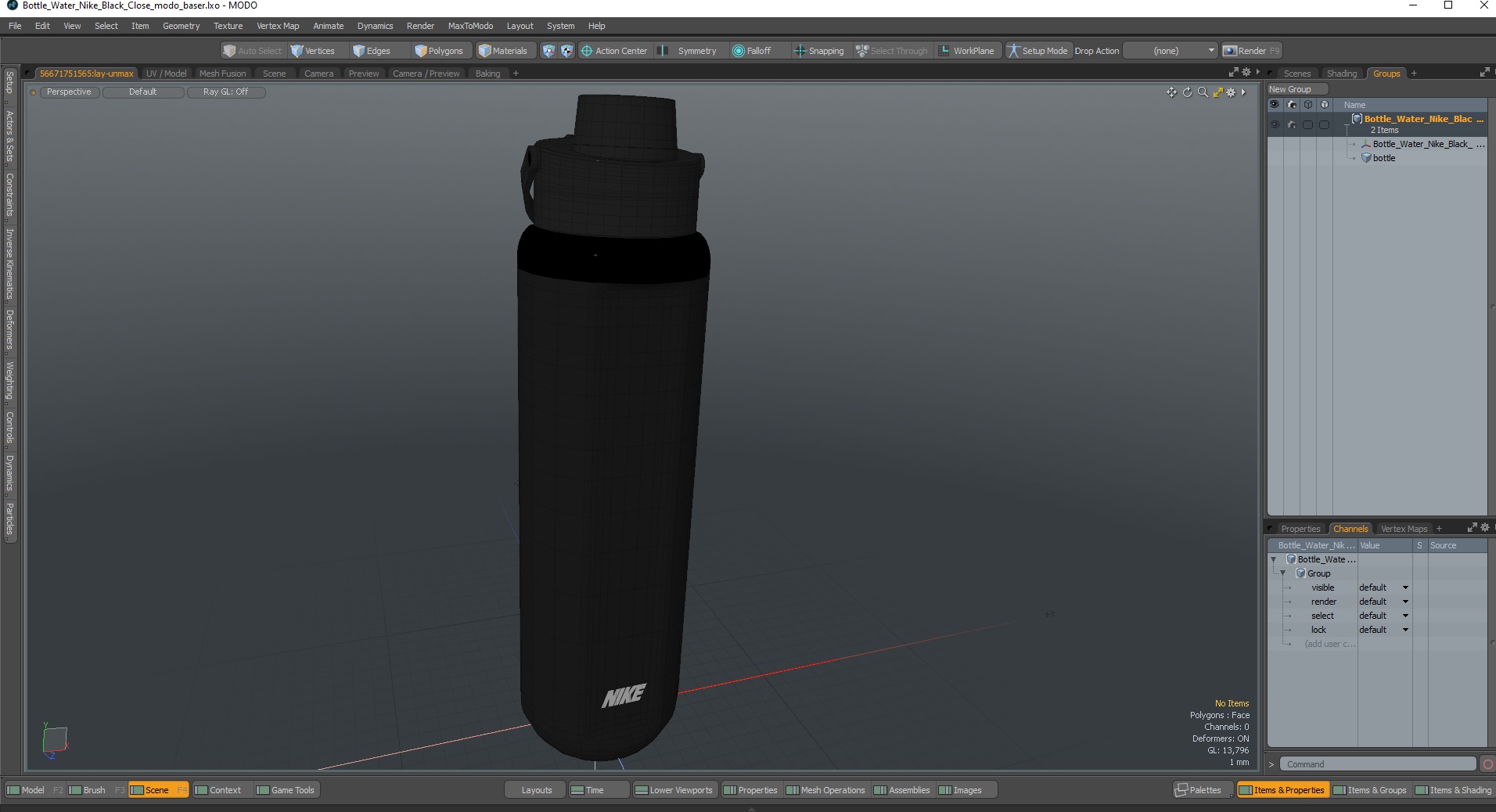Toggle visibility eye of Bottle_Water_Nike_Blac group
The width and height of the screenshot is (1496, 812).
(x=1275, y=124)
